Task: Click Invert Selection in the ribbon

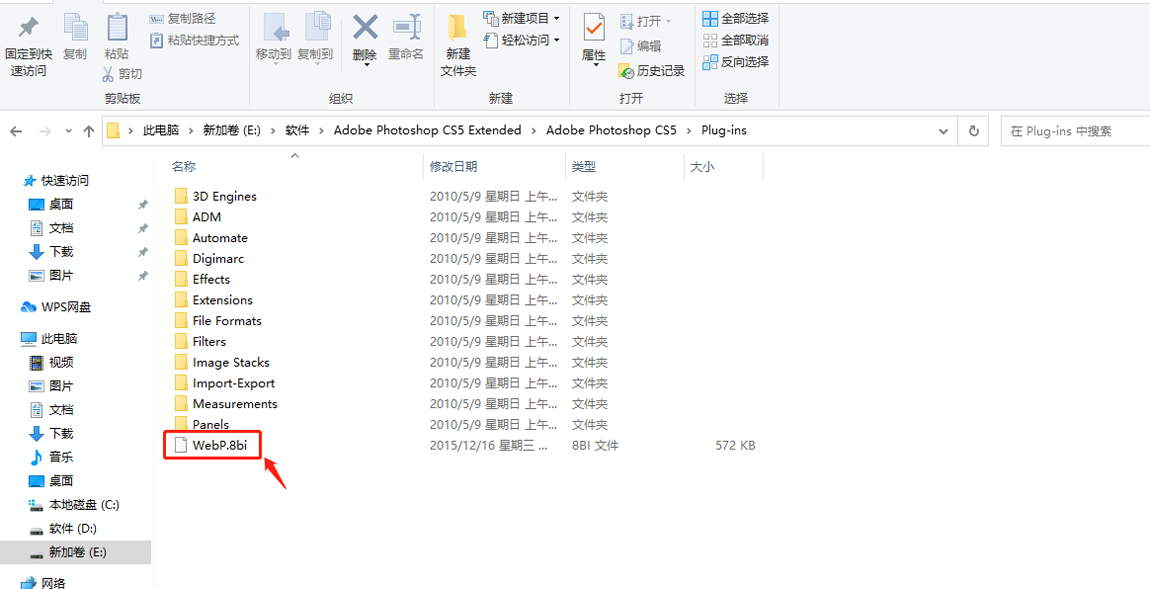Action: (x=736, y=62)
